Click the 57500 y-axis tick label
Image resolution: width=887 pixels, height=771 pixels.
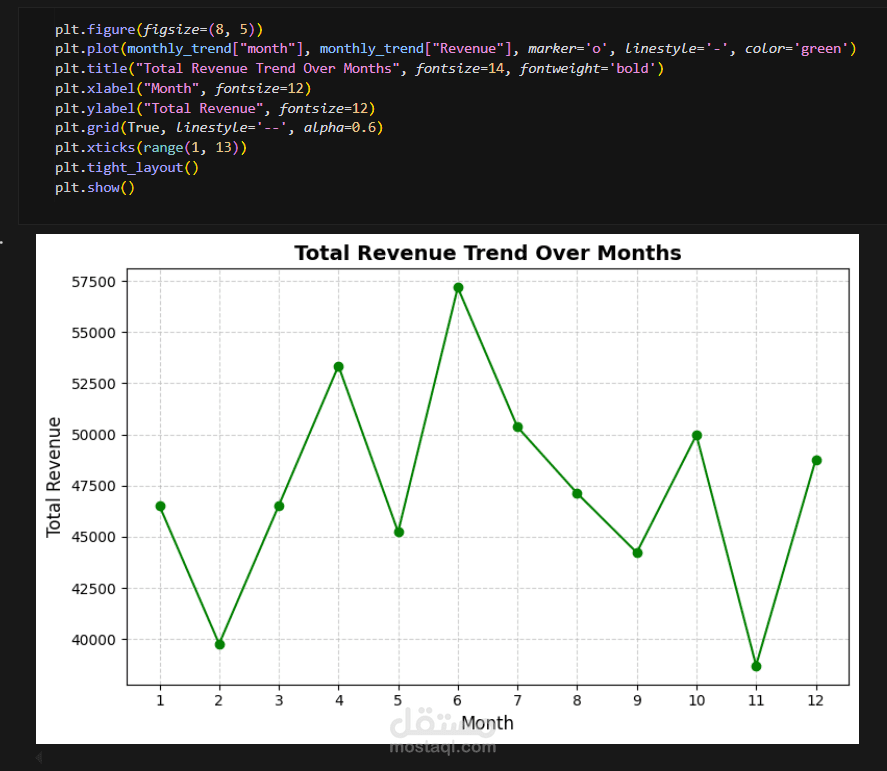click(93, 282)
